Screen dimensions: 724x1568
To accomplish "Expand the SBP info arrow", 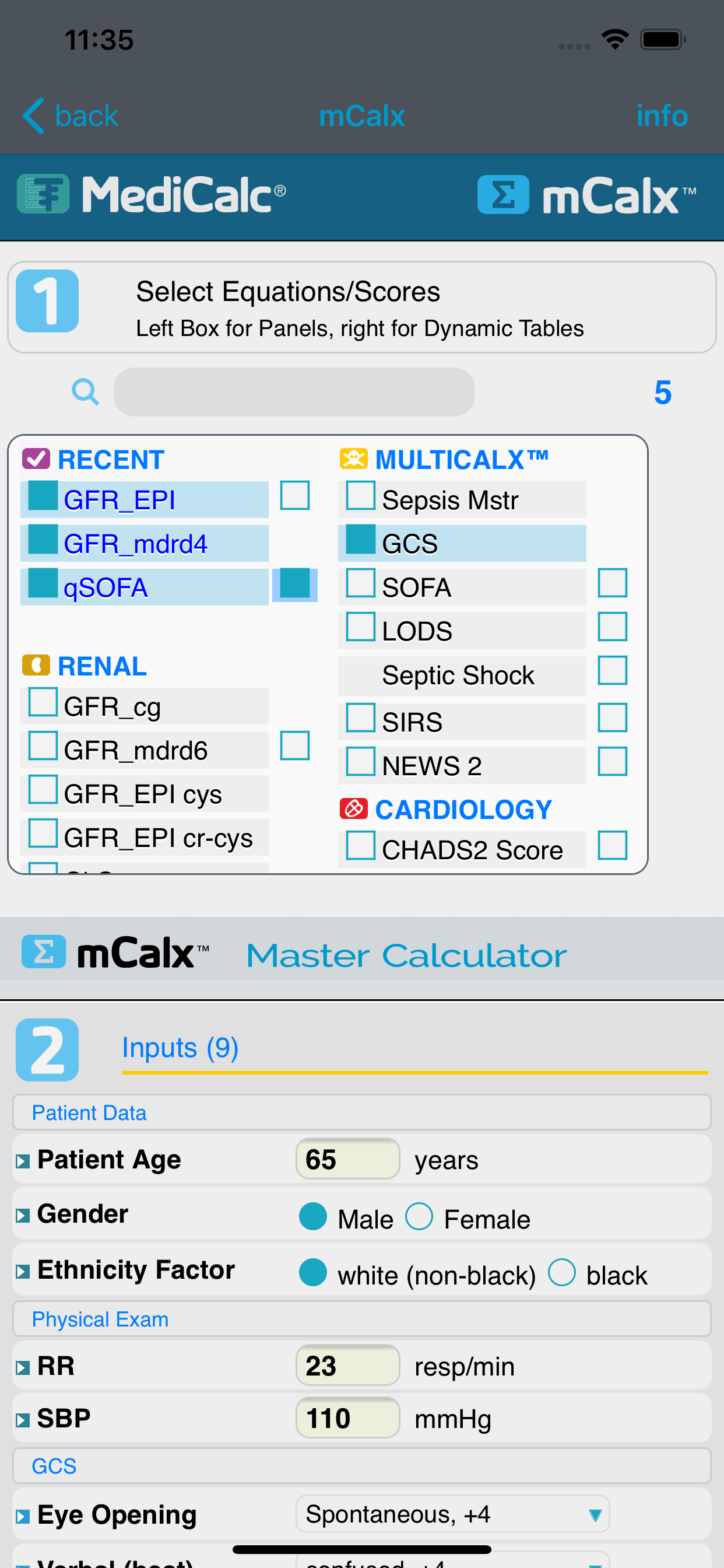I will pos(23,1420).
